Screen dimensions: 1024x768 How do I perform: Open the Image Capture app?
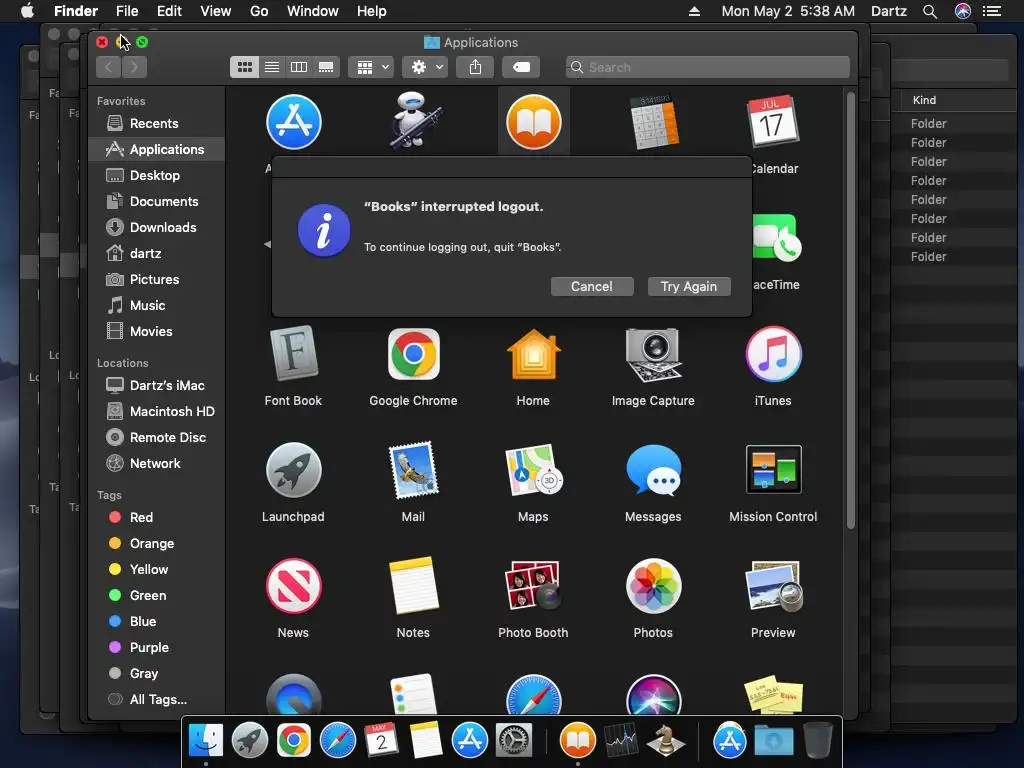(x=653, y=355)
